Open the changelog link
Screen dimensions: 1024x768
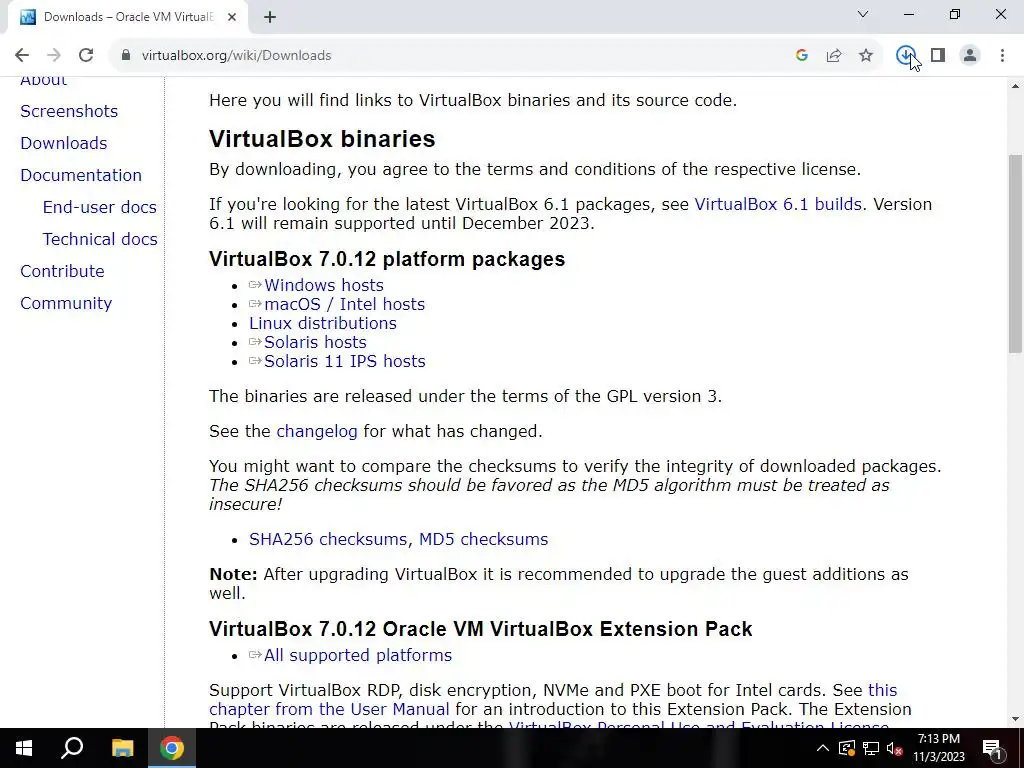[317, 432]
